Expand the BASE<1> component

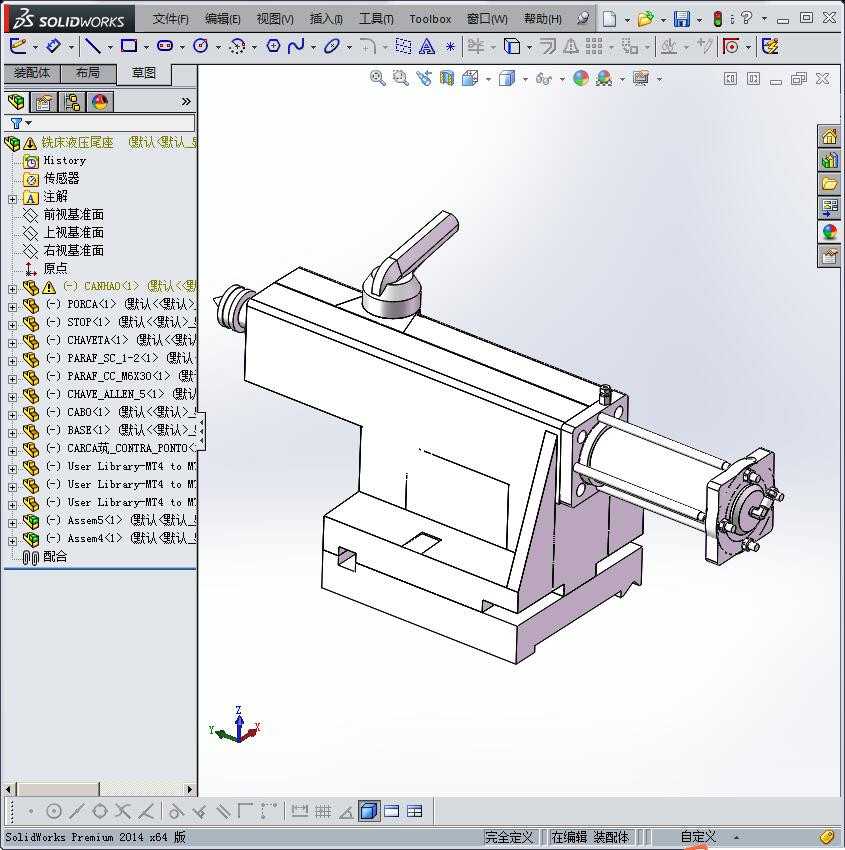click(12, 433)
